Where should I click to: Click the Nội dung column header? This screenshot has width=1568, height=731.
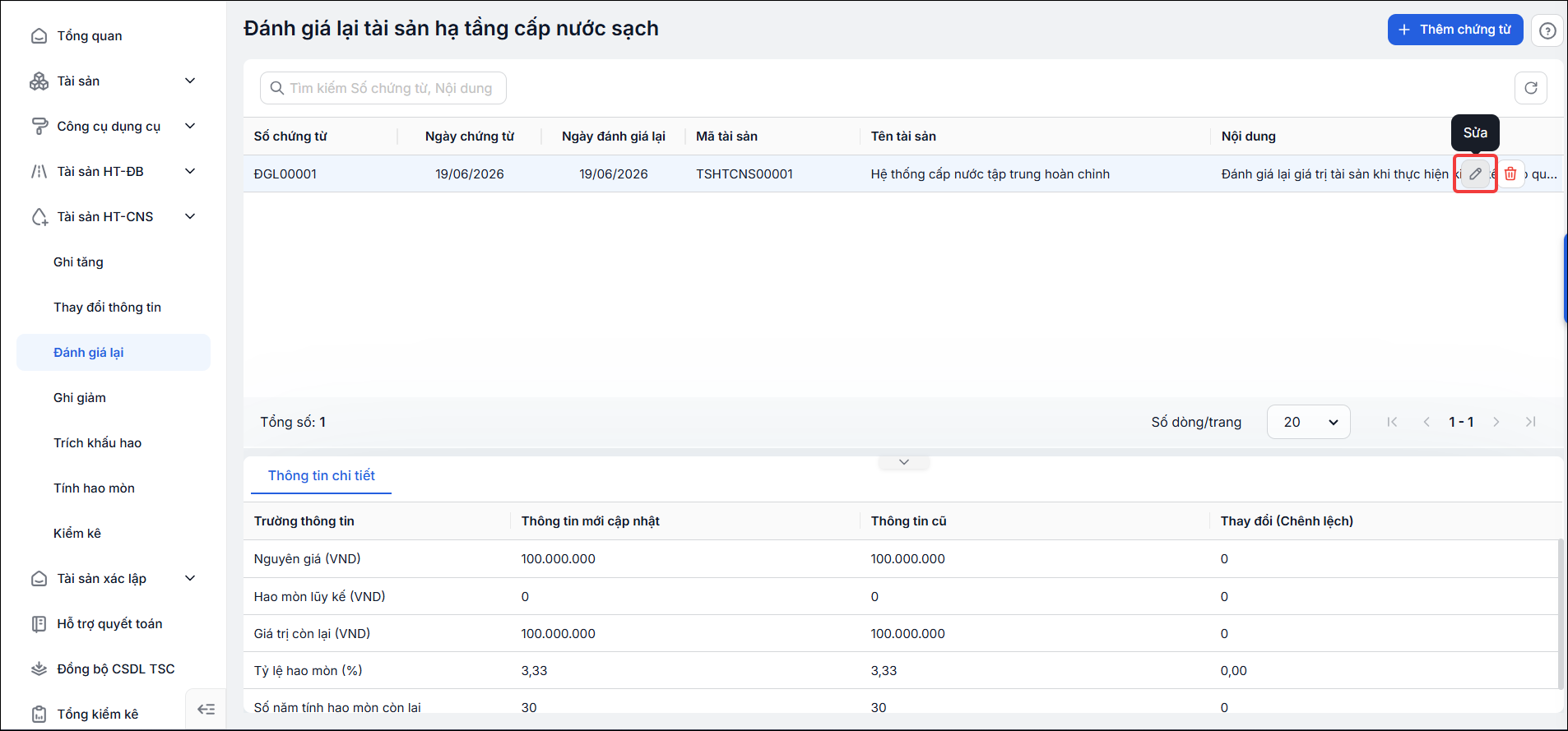(1249, 136)
